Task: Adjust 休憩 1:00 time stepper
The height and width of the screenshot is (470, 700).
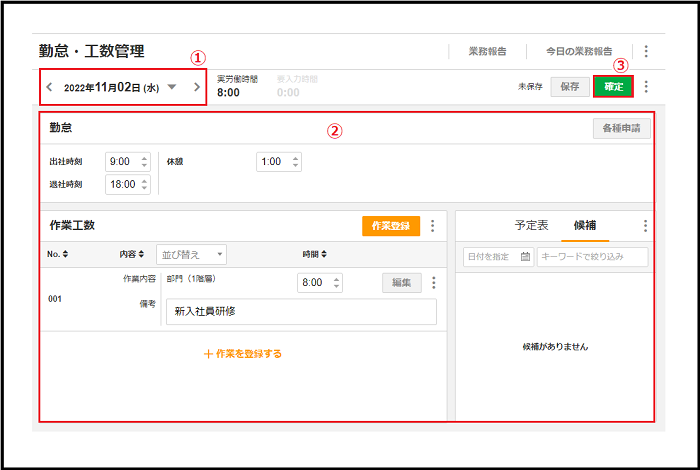Action: tap(295, 161)
